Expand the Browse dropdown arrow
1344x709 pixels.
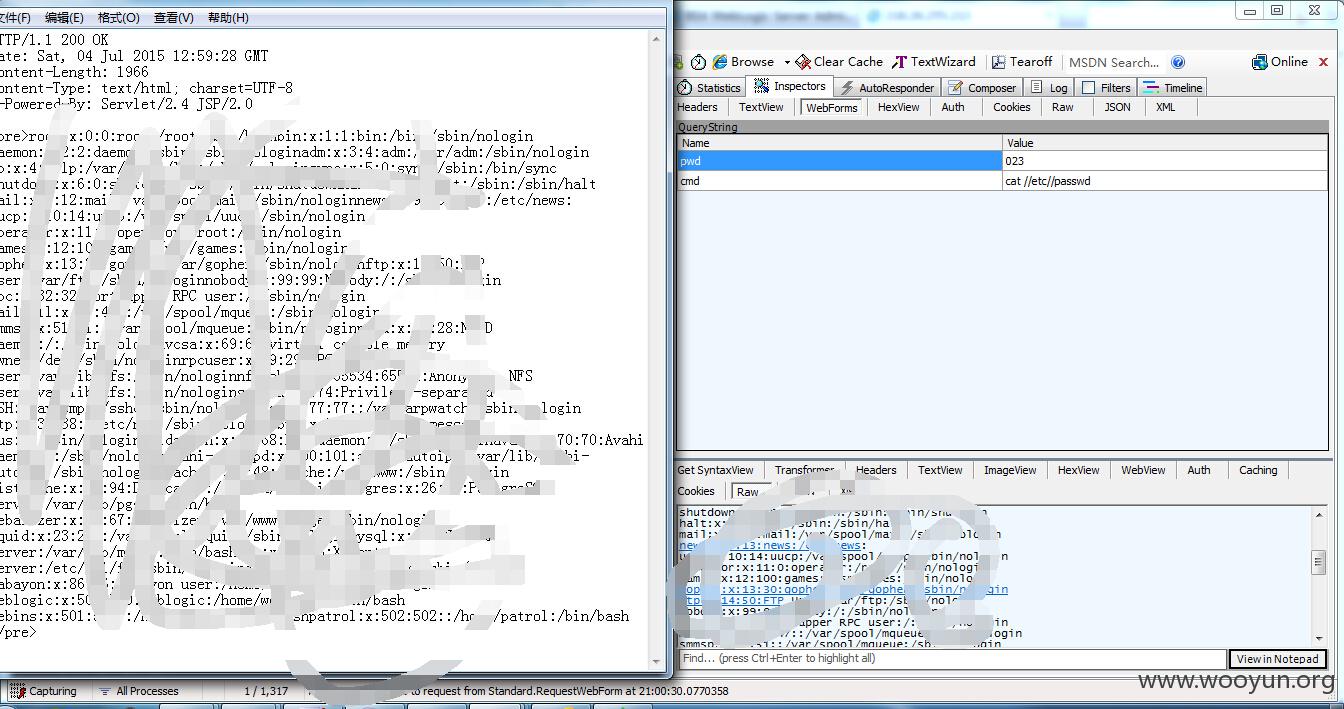pyautogui.click(x=787, y=62)
